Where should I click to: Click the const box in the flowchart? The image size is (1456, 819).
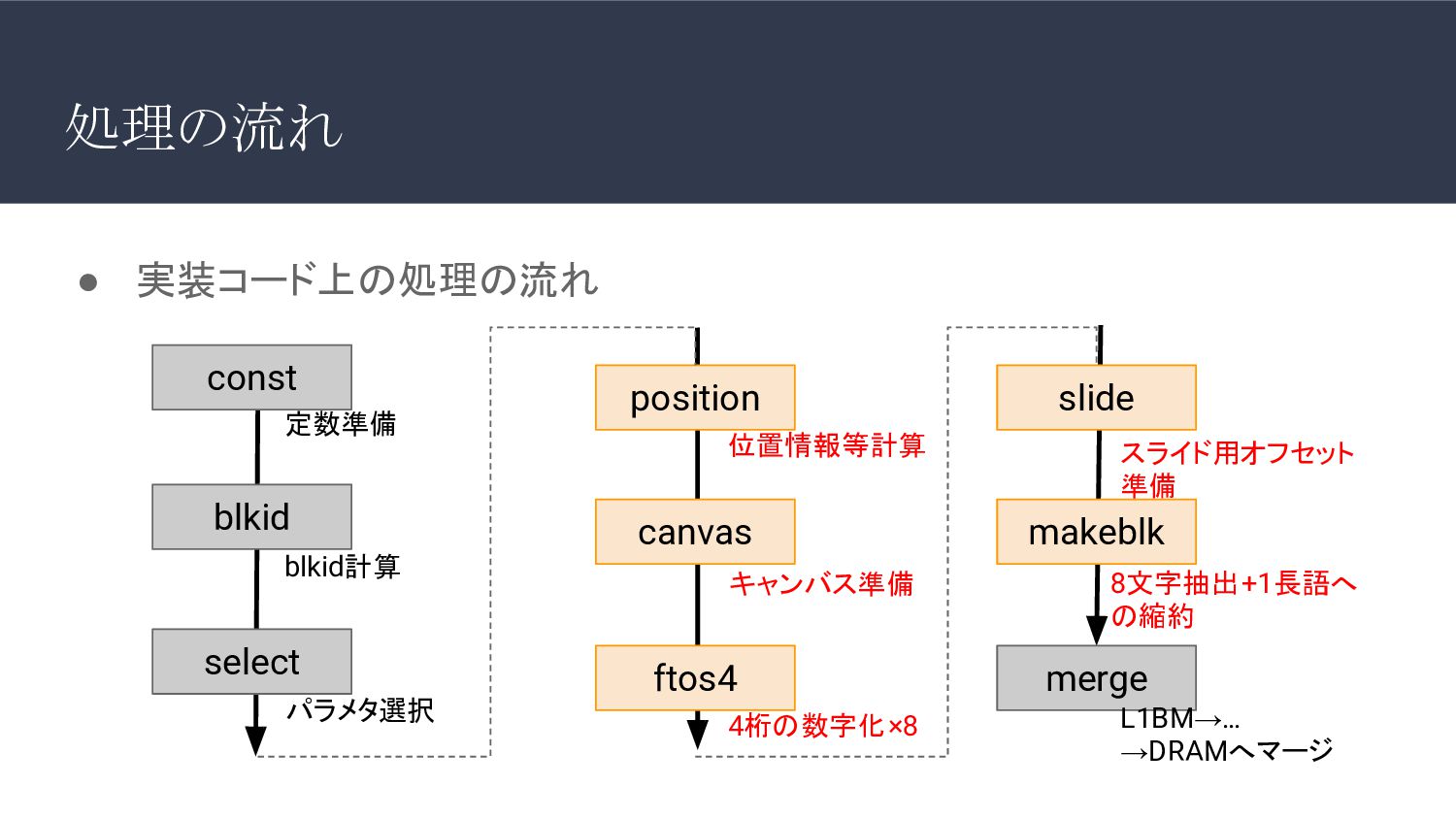[x=251, y=377]
